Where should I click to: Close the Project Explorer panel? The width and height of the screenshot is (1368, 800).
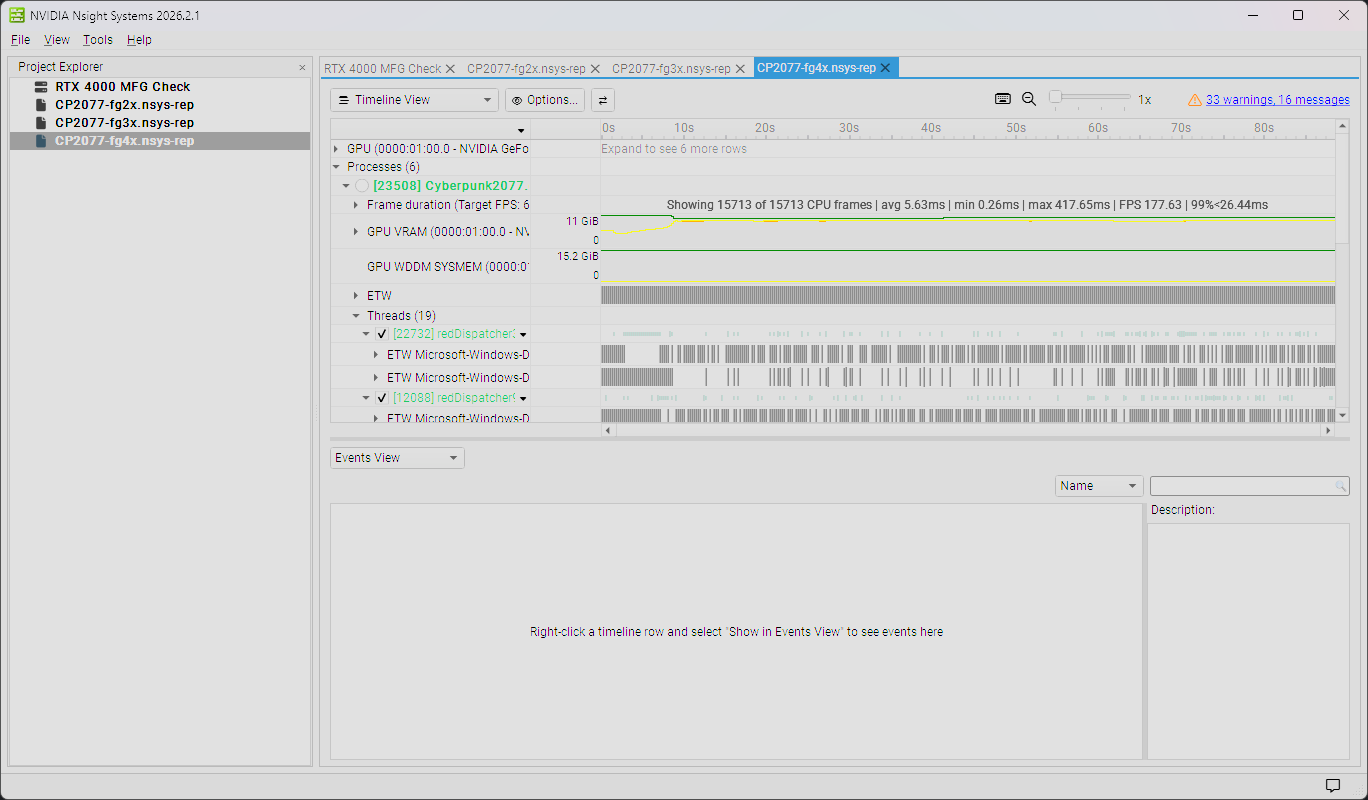point(303,67)
